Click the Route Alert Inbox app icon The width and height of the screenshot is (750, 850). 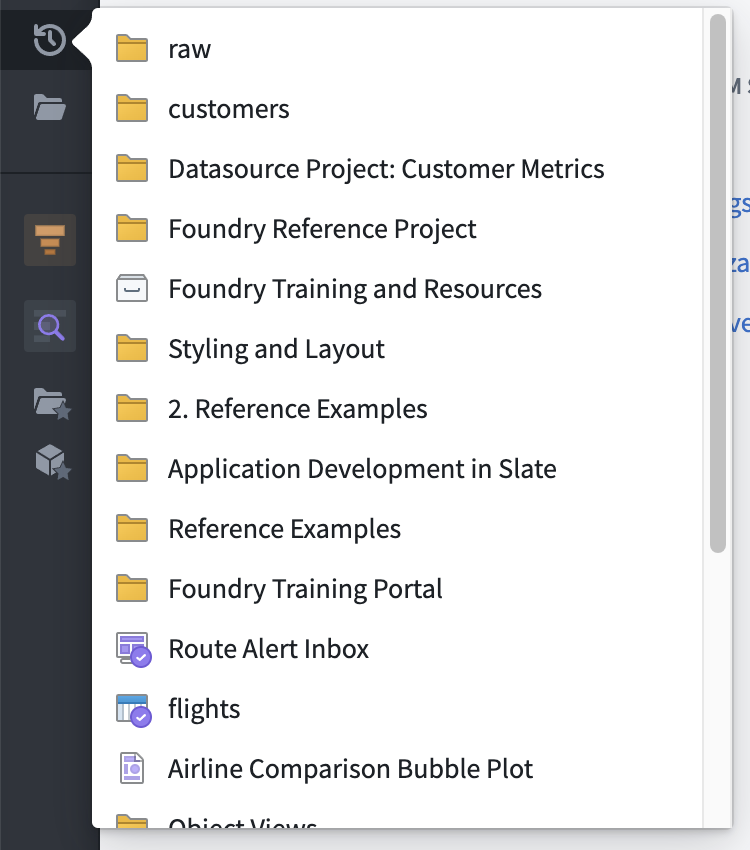(133, 649)
